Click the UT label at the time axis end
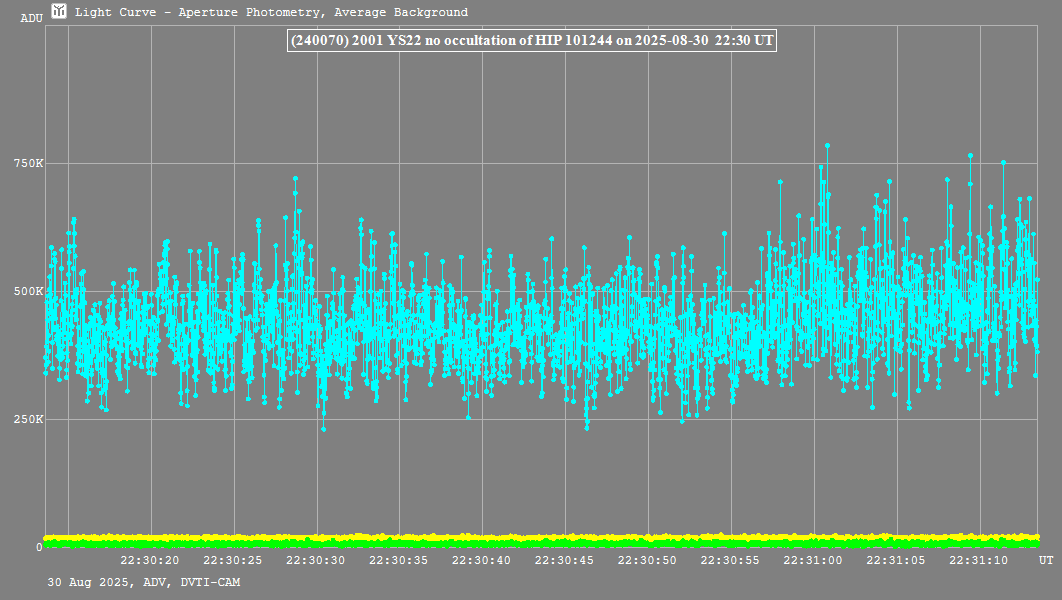Viewport: 1062px width, 600px height. [x=1045, y=560]
